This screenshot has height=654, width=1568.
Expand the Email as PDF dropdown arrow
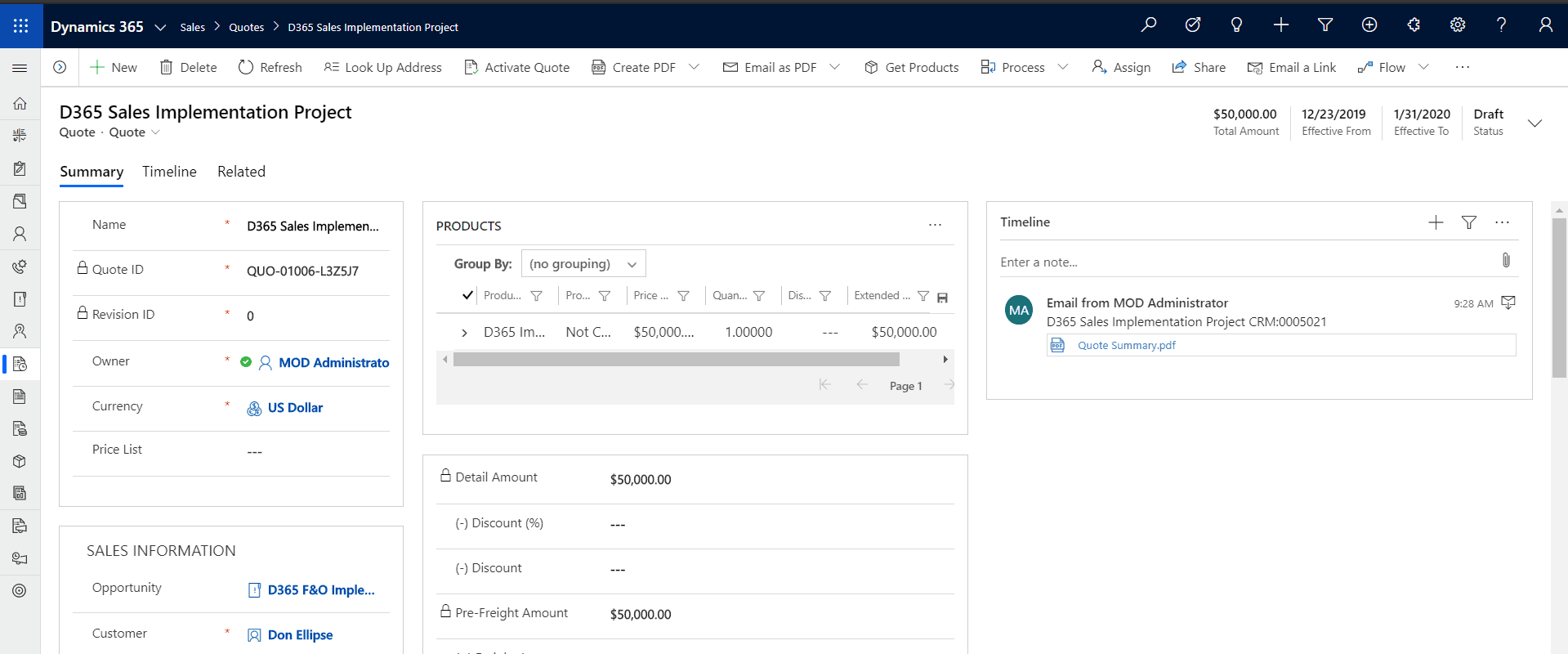click(834, 67)
